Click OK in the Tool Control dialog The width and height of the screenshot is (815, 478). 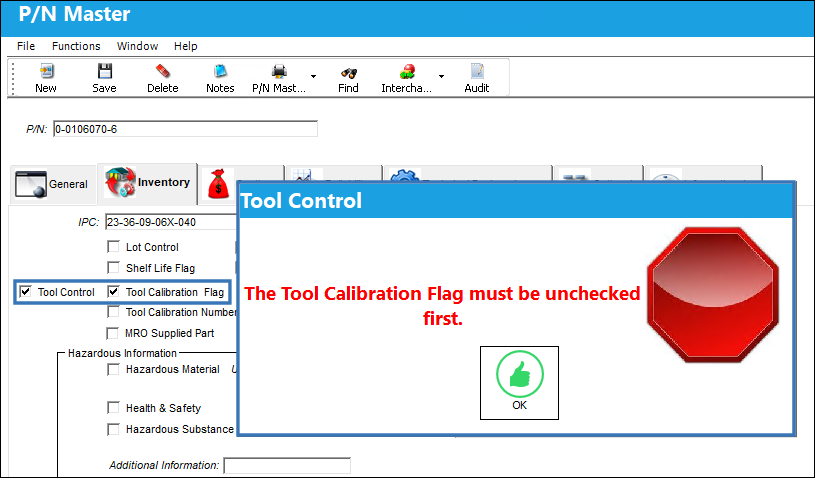tap(519, 383)
